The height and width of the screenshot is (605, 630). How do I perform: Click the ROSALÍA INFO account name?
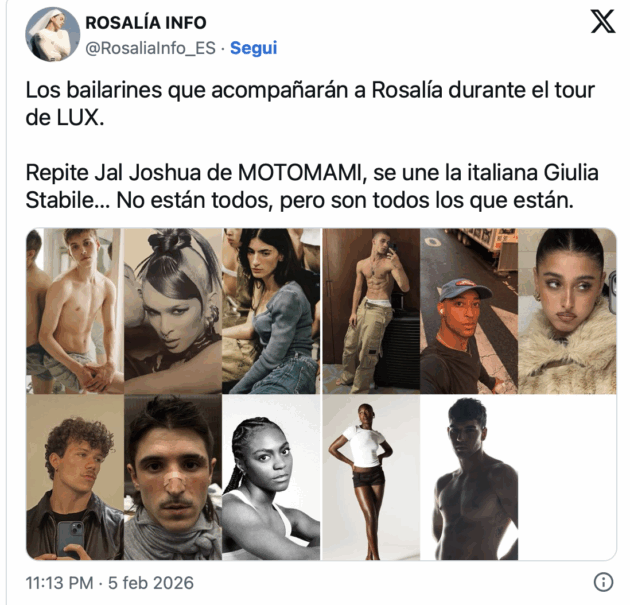coord(146,23)
